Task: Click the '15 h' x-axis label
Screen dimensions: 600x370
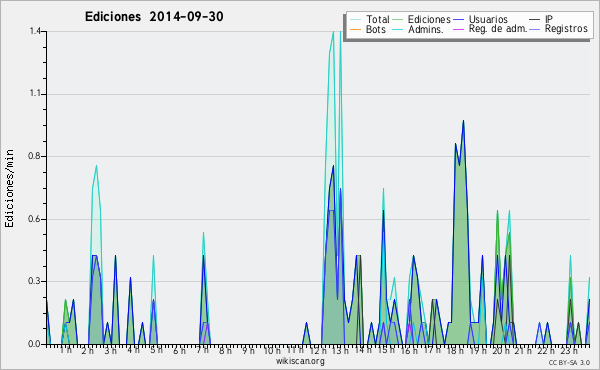Action: pyautogui.click(x=386, y=350)
